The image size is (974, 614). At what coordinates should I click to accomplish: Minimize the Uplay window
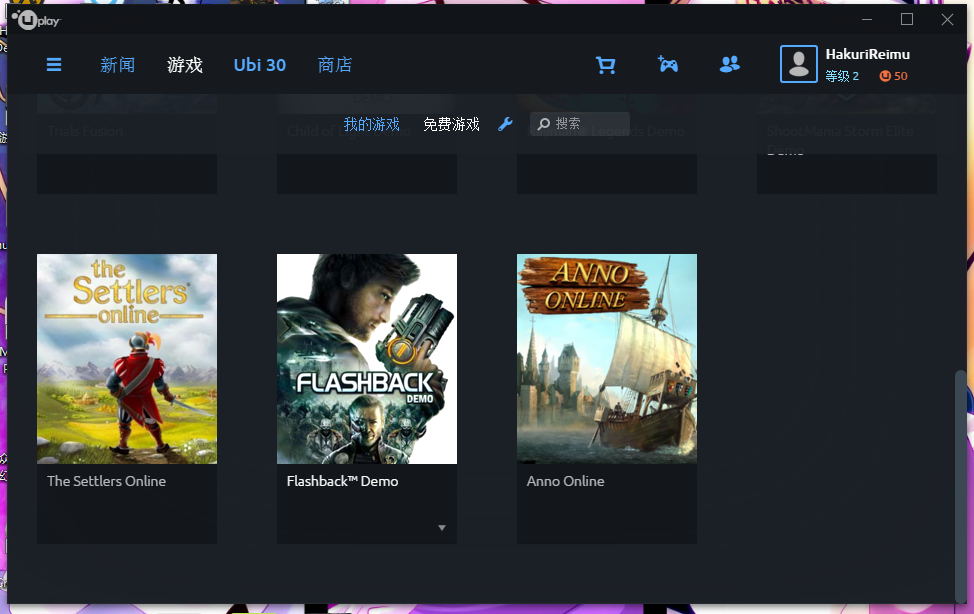pyautogui.click(x=867, y=20)
